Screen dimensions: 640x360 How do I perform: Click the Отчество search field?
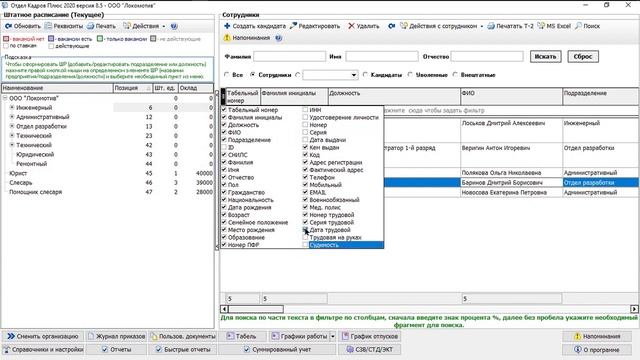[487, 56]
